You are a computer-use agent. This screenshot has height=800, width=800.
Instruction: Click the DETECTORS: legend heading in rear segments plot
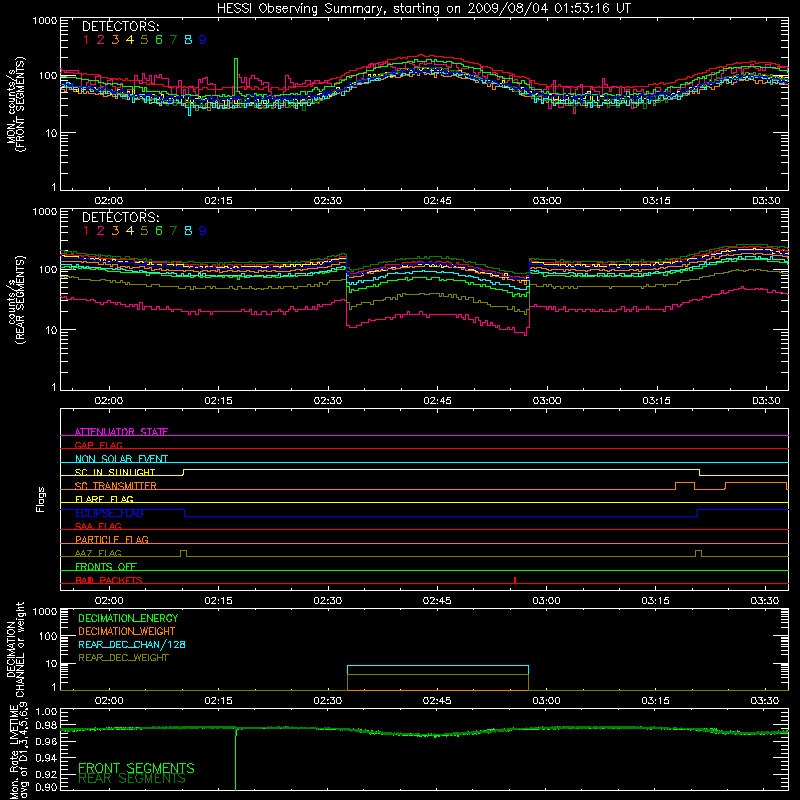(120, 217)
